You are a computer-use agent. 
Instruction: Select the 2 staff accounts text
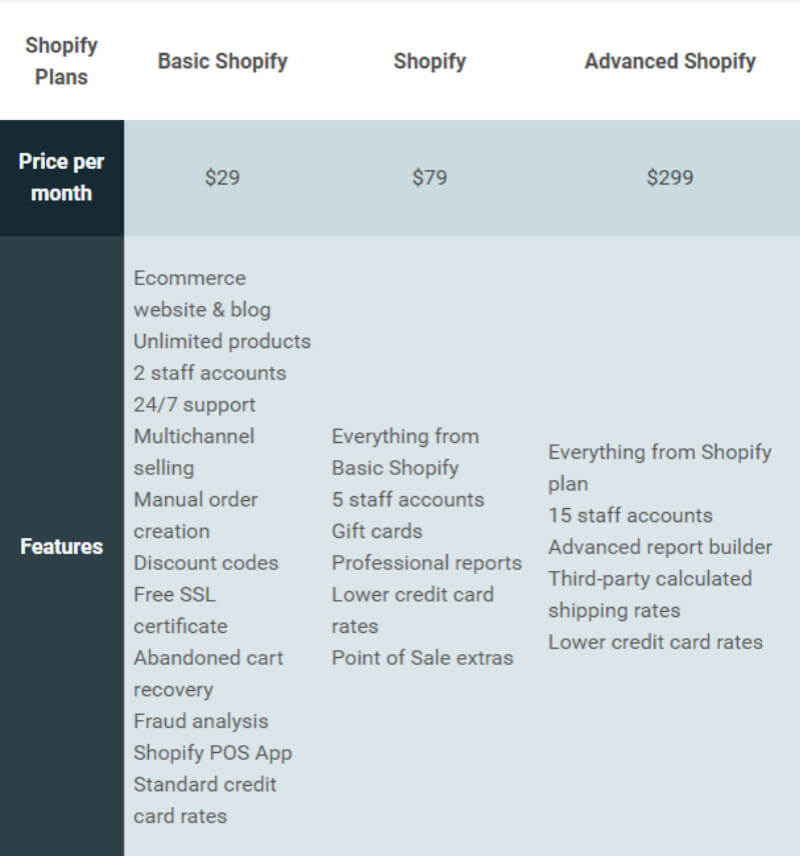tap(210, 373)
